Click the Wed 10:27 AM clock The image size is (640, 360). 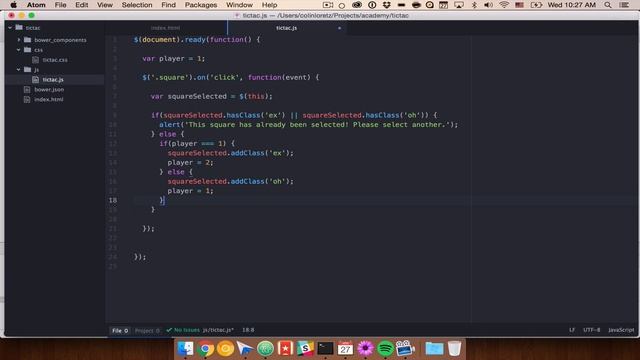point(571,5)
